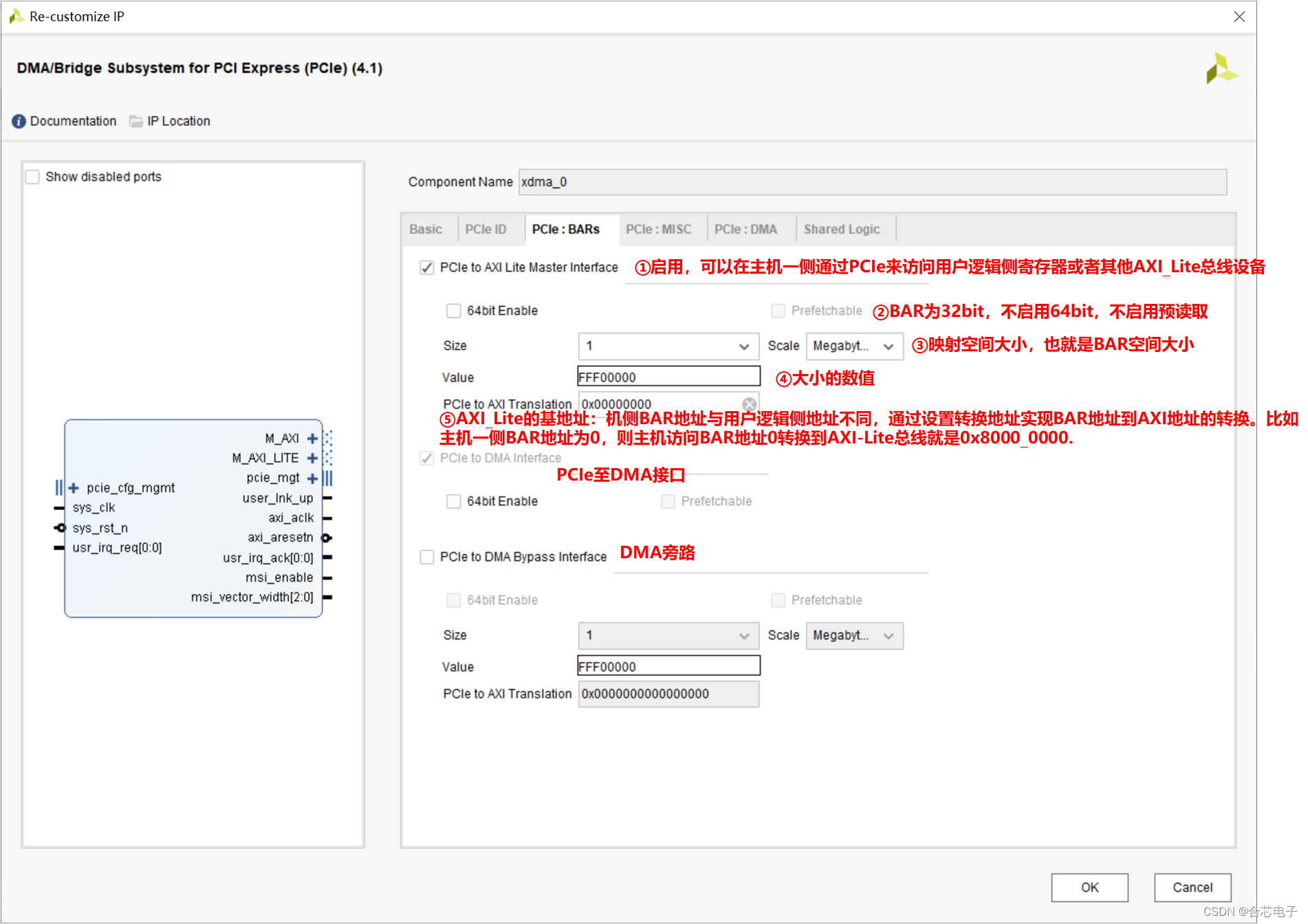Click the OK button

pyautogui.click(x=1089, y=887)
